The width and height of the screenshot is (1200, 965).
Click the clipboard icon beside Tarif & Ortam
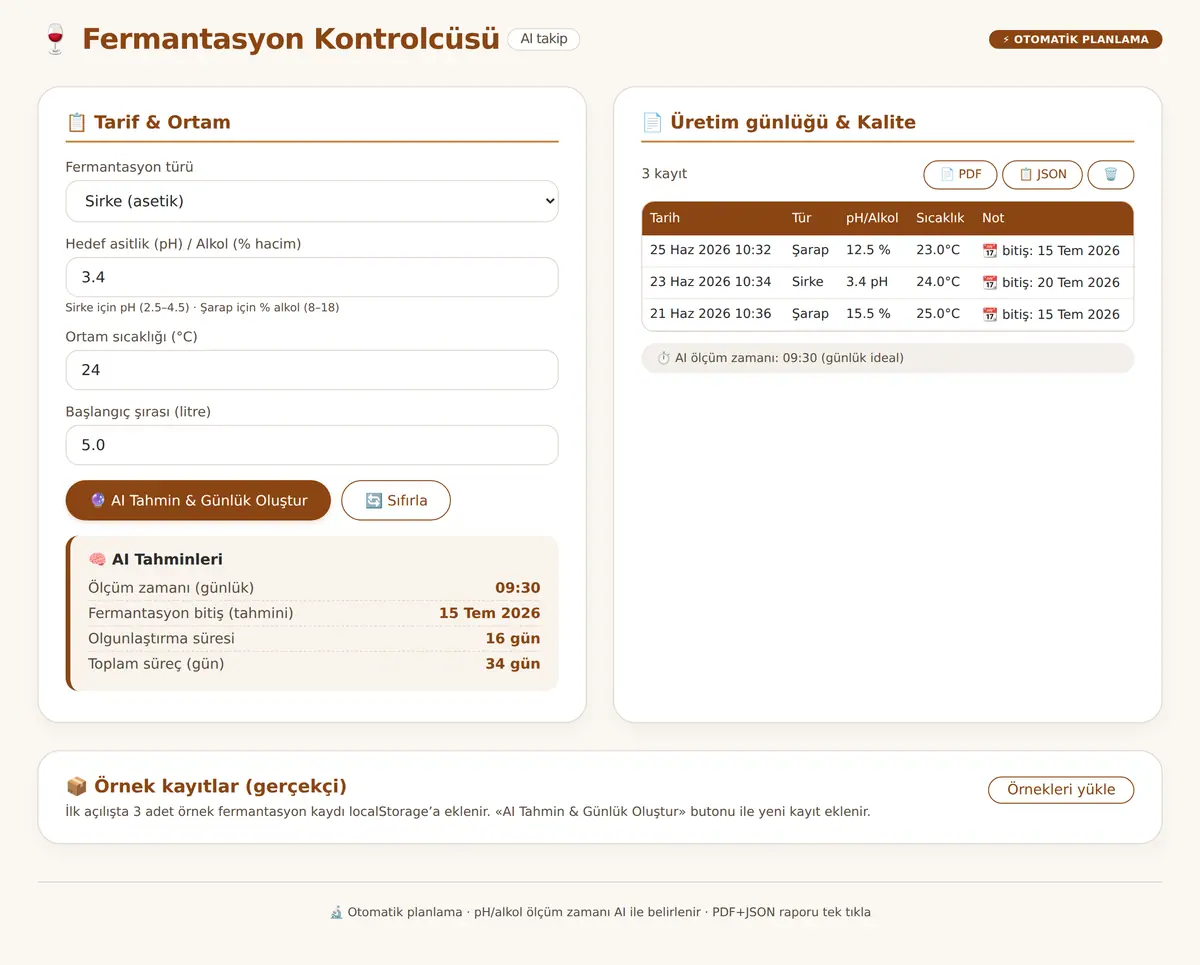click(77, 122)
